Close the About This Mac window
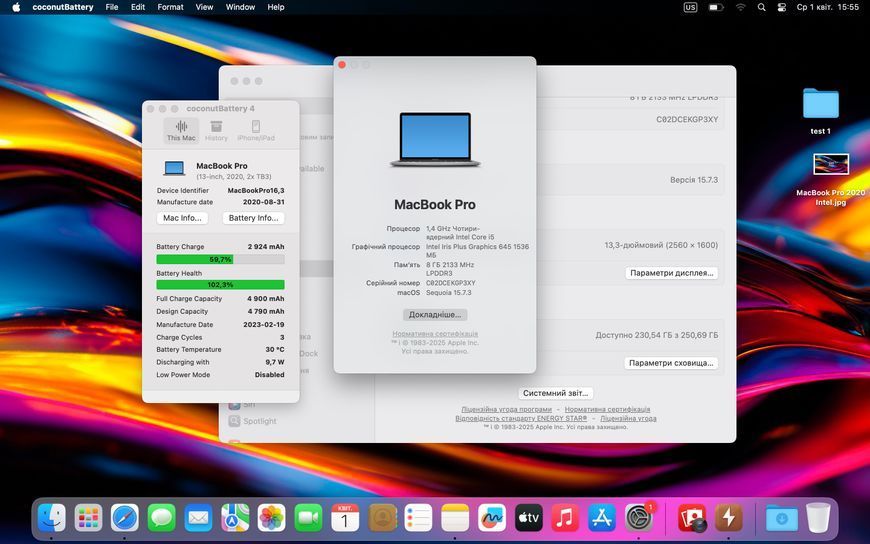This screenshot has height=544, width=870. tap(342, 65)
